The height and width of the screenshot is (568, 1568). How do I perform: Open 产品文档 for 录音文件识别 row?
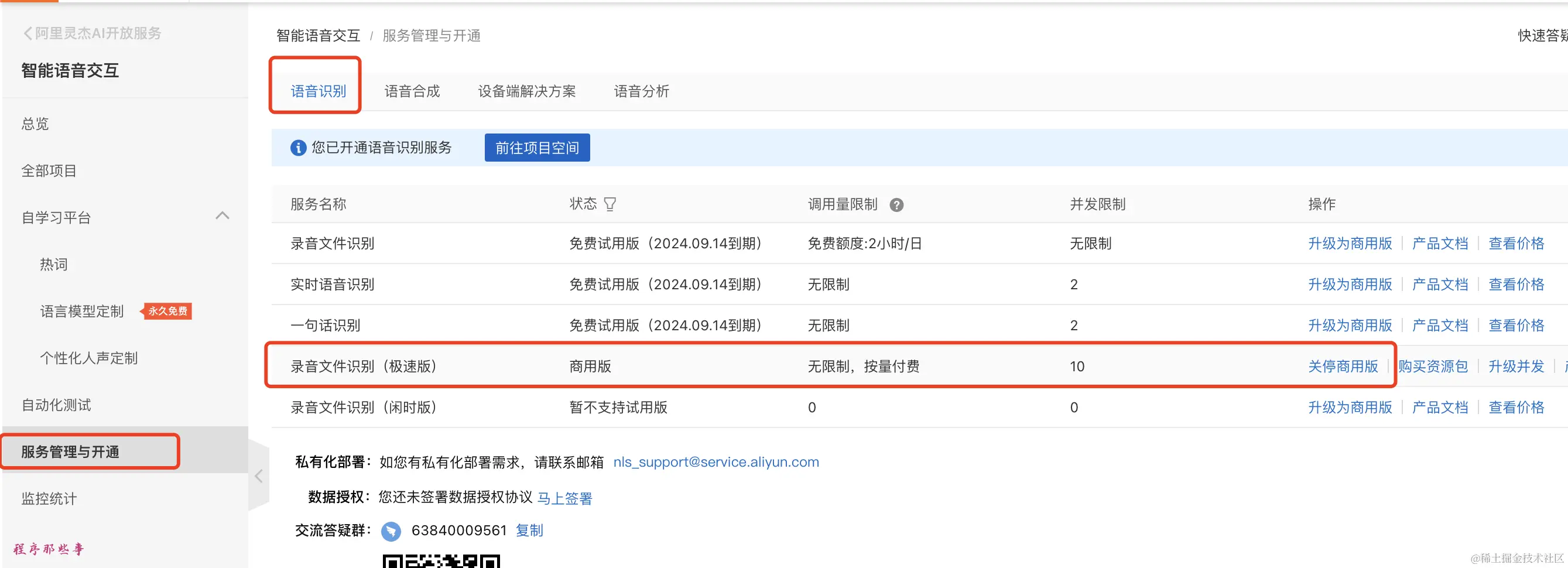point(1440,244)
